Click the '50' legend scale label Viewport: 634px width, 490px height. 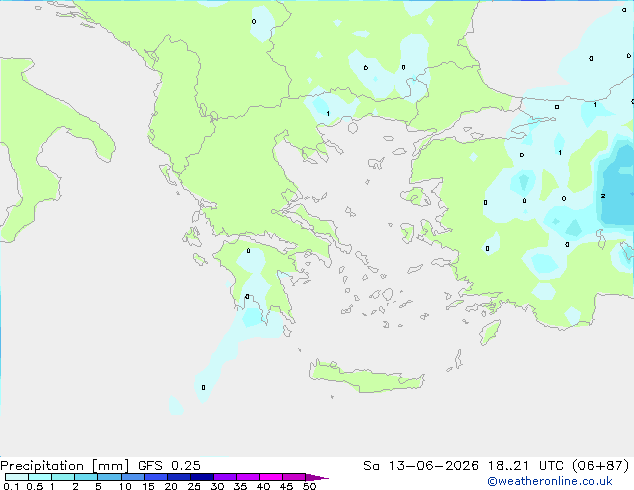pyautogui.click(x=310, y=486)
